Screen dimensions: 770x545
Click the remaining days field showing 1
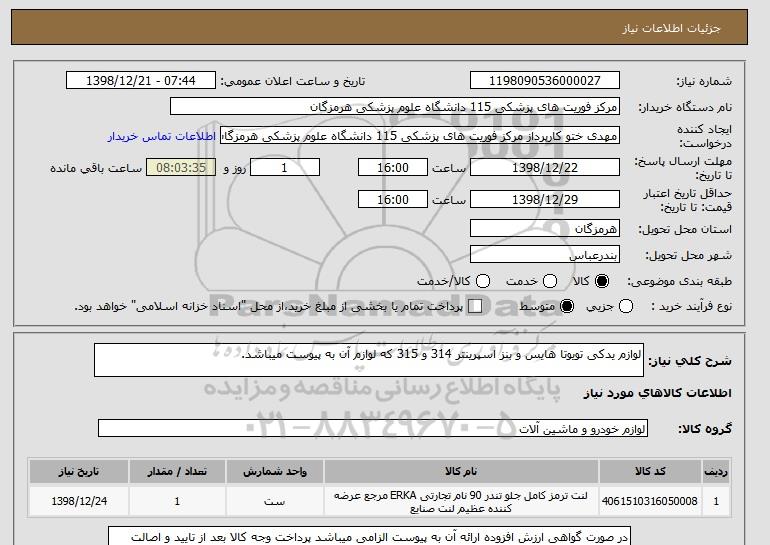coord(285,167)
